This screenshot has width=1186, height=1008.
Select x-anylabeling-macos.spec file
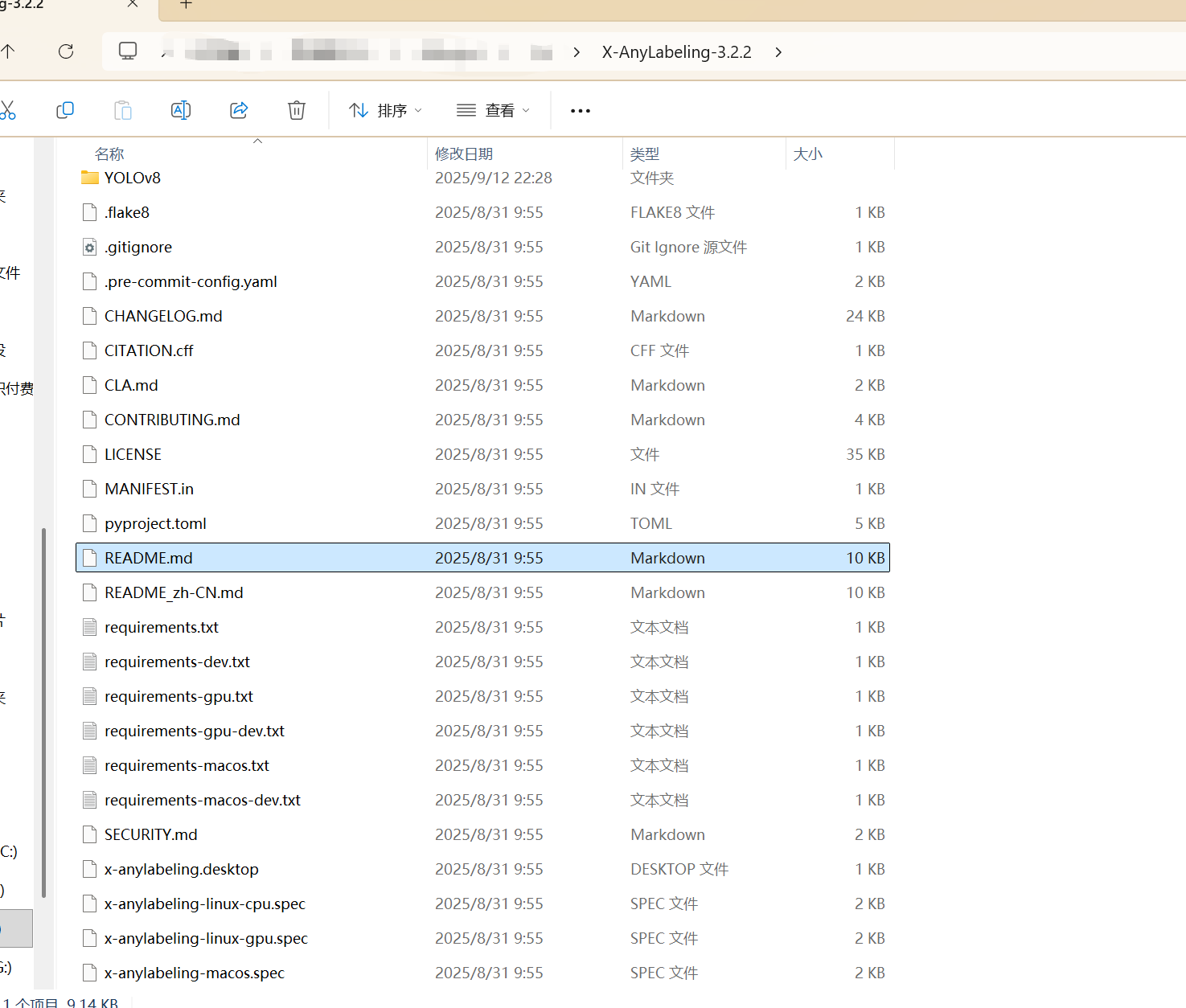[x=482, y=973]
